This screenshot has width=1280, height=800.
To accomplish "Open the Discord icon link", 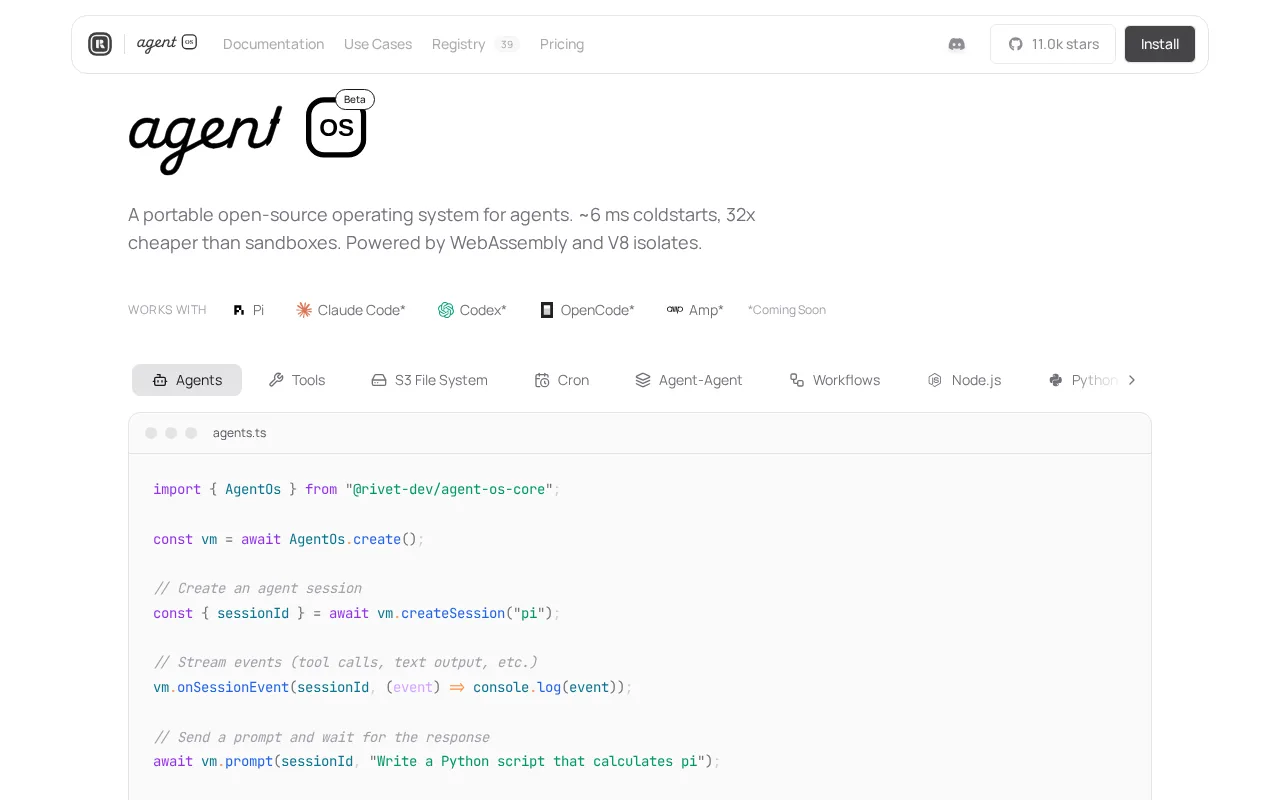I will coord(957,44).
